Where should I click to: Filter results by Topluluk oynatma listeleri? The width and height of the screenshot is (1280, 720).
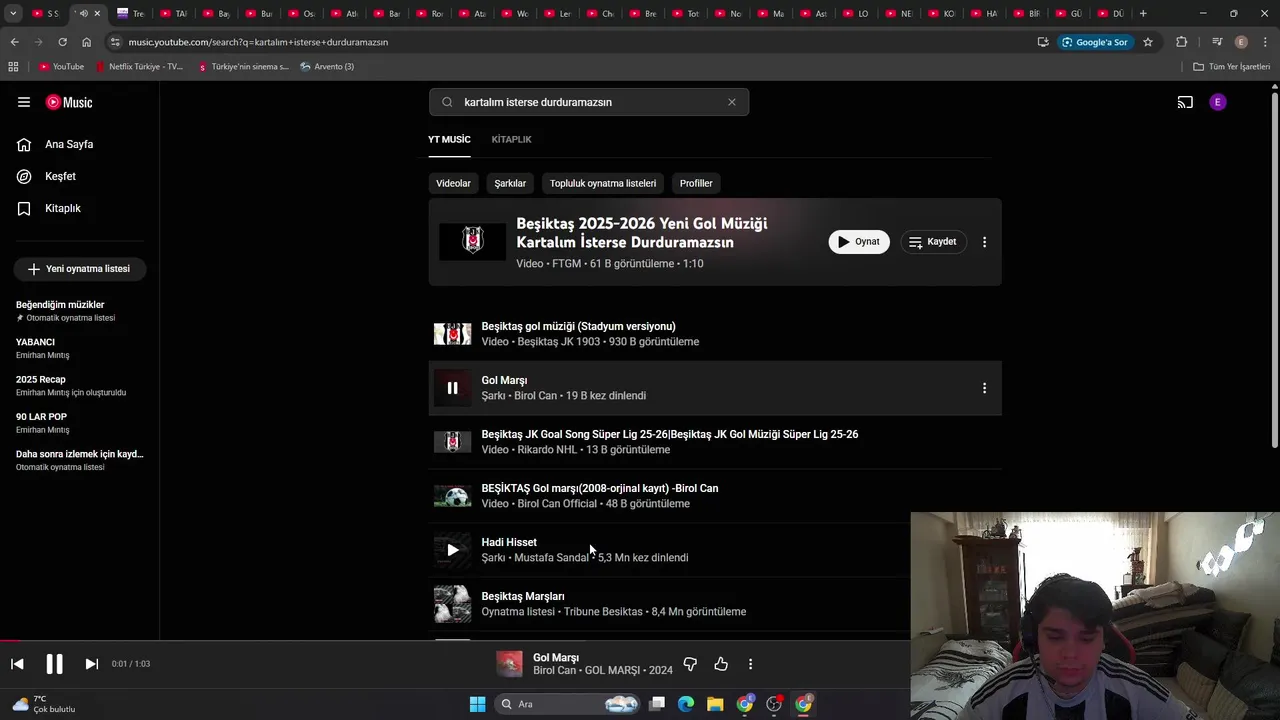(603, 183)
